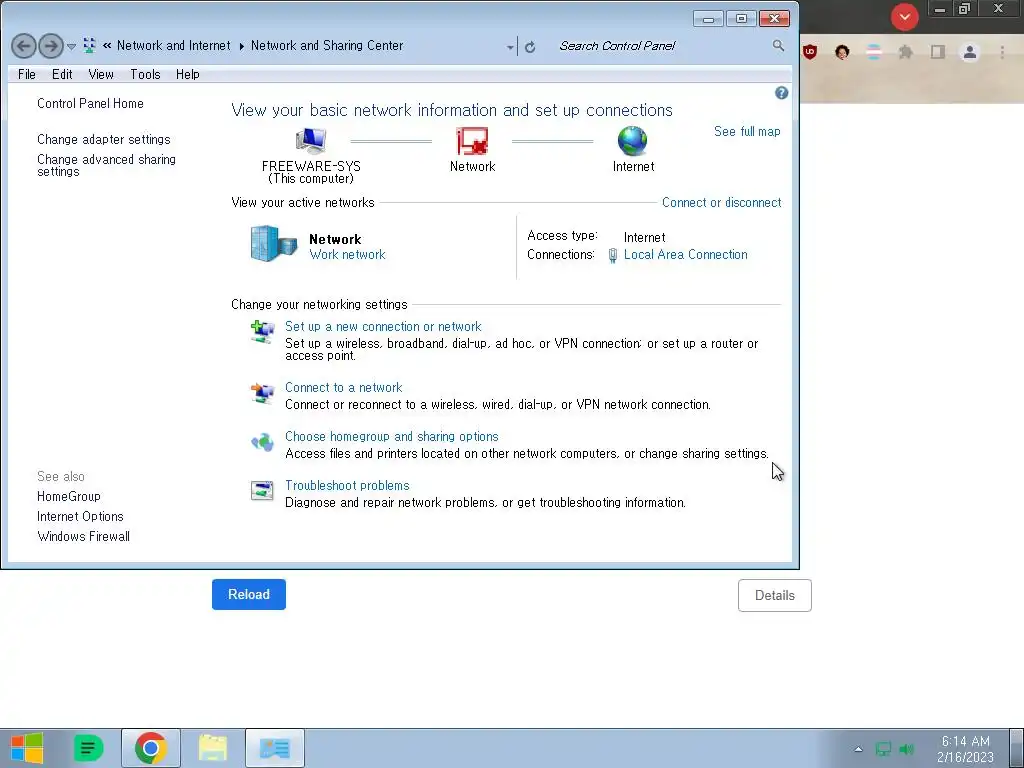Toggle the Chrome side panel icon
Image resolution: width=1024 pixels, height=768 pixels.
click(x=938, y=52)
